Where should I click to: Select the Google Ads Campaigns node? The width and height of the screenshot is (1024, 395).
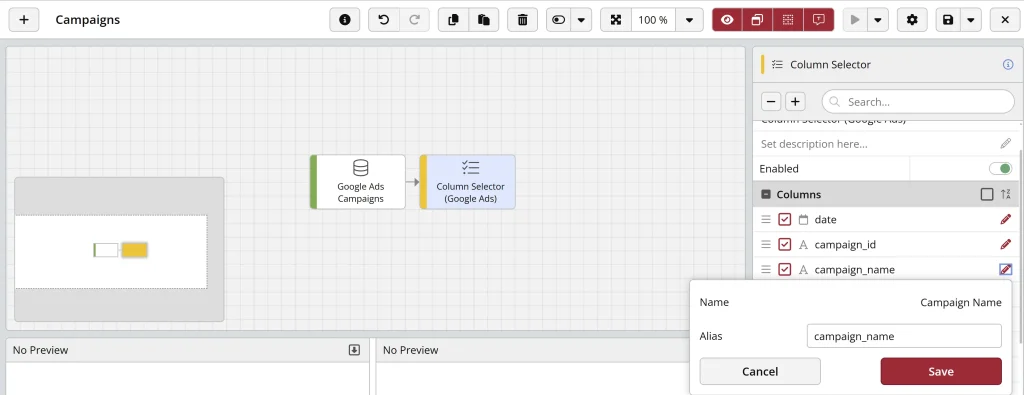[358, 182]
